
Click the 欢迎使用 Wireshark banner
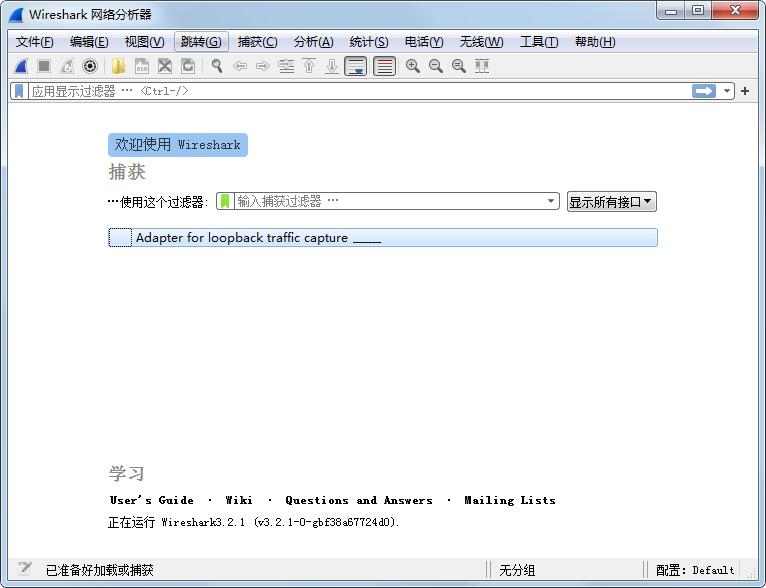point(178,145)
